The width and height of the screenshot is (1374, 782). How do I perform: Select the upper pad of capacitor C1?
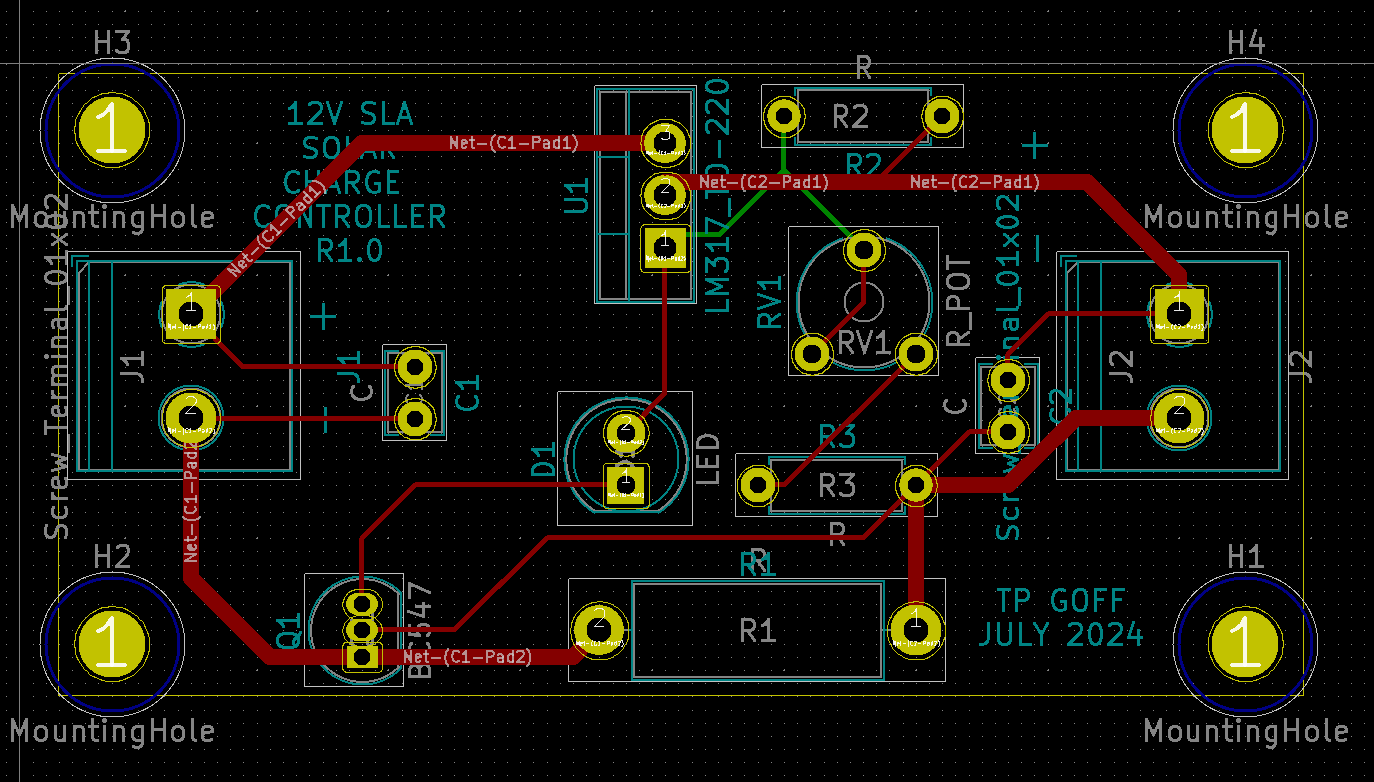tap(413, 367)
